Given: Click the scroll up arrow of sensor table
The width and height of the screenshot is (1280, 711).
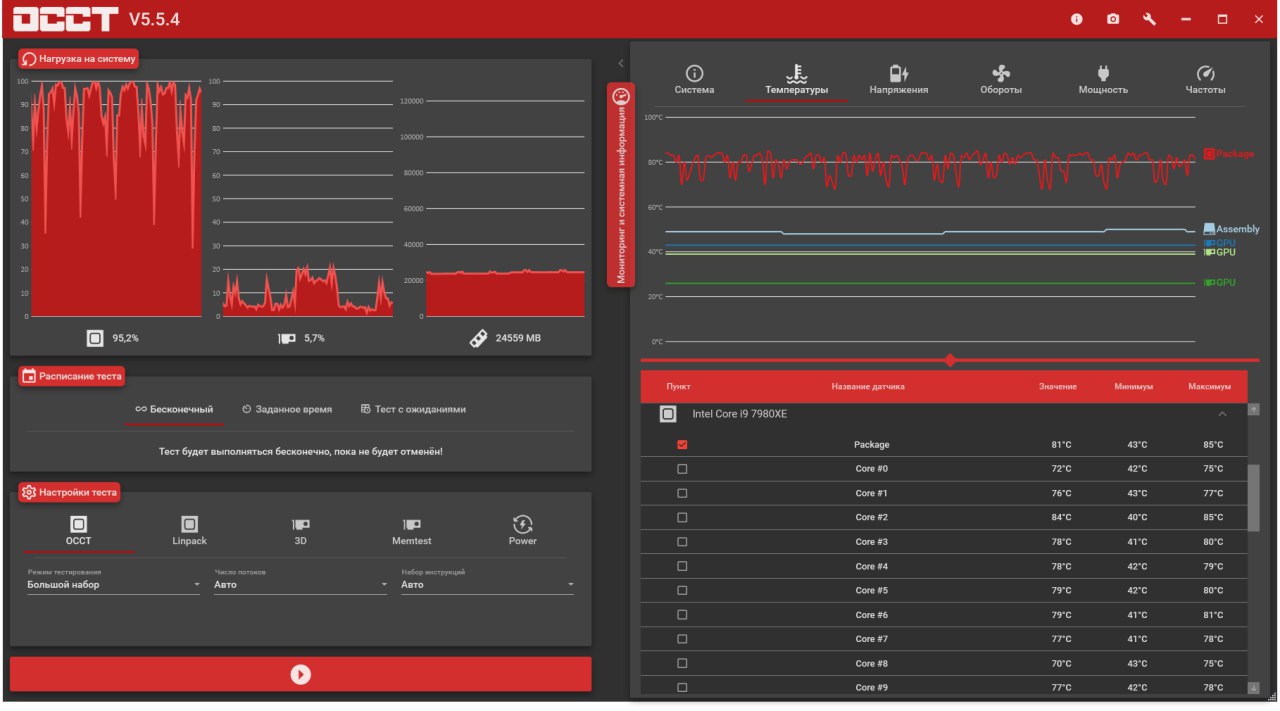Looking at the screenshot, I should (1254, 410).
